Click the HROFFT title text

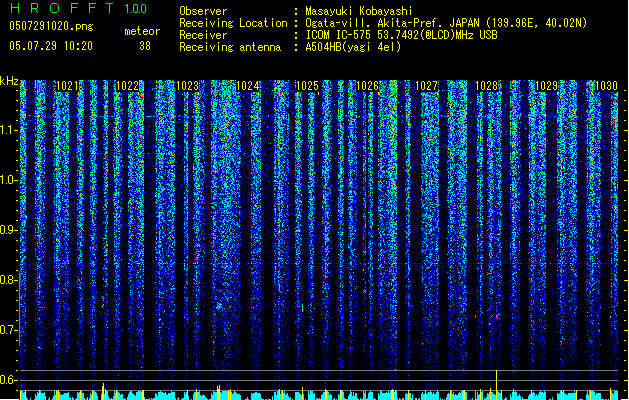(62, 8)
